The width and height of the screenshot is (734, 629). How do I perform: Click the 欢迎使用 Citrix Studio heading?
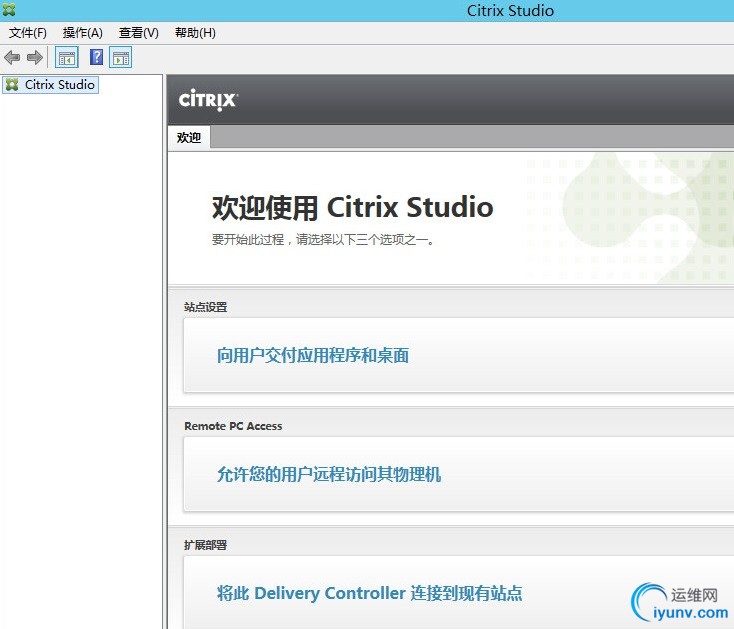coord(352,207)
